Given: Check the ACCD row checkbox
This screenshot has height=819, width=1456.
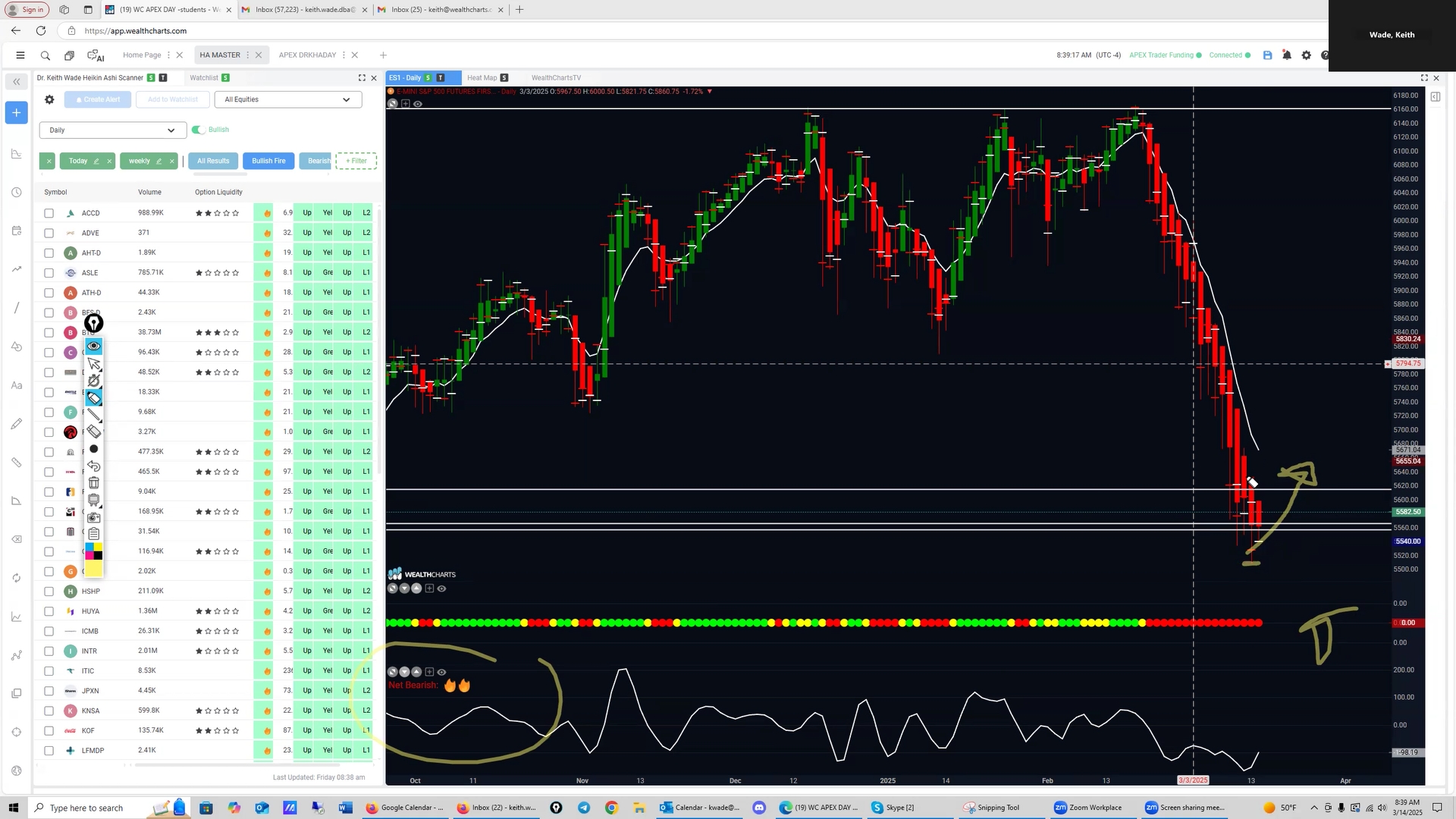Looking at the screenshot, I should pyautogui.click(x=49, y=213).
